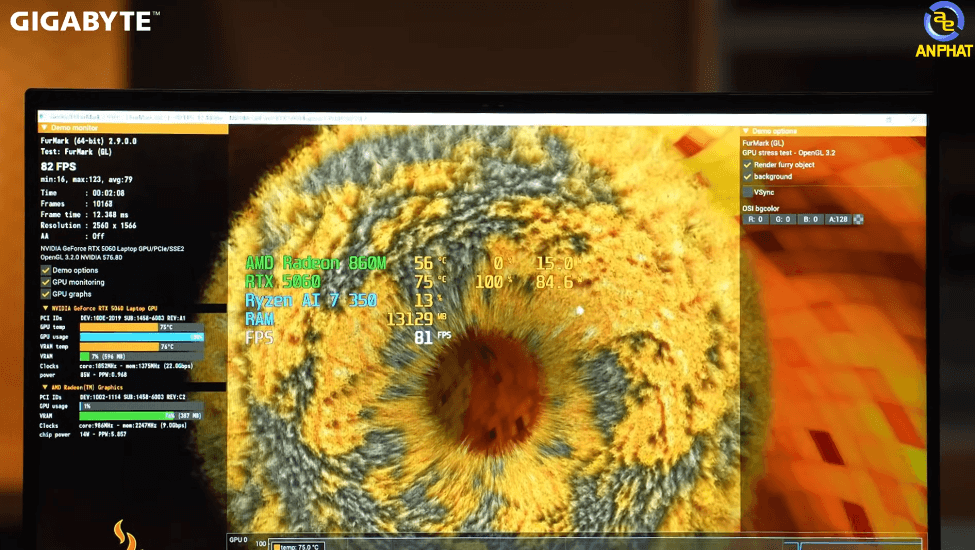975x550 pixels.
Task: Click the temp: 75.0 °C graph legend
Action: pyautogui.click(x=297, y=546)
